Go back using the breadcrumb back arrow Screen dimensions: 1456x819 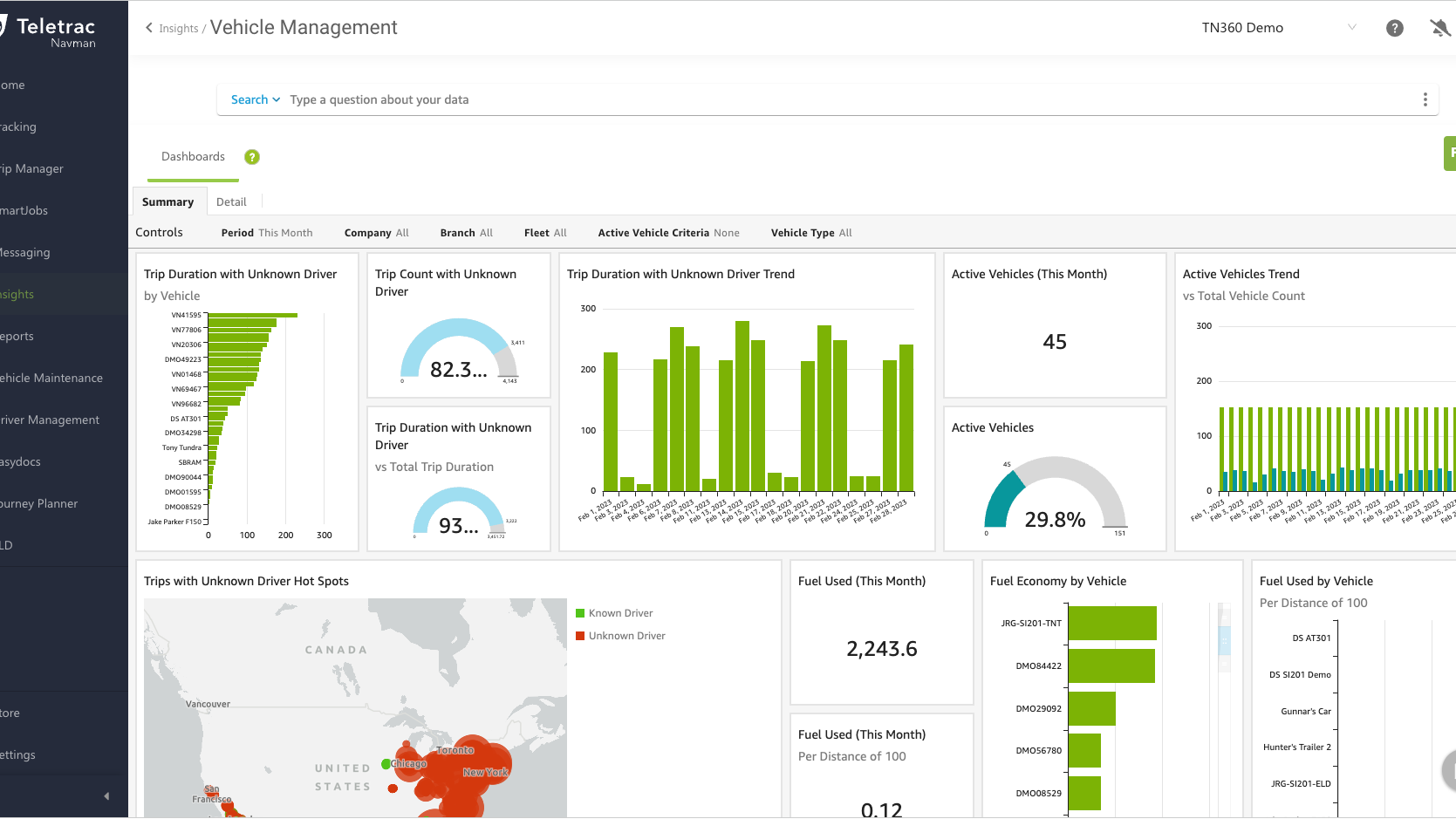[x=148, y=27]
